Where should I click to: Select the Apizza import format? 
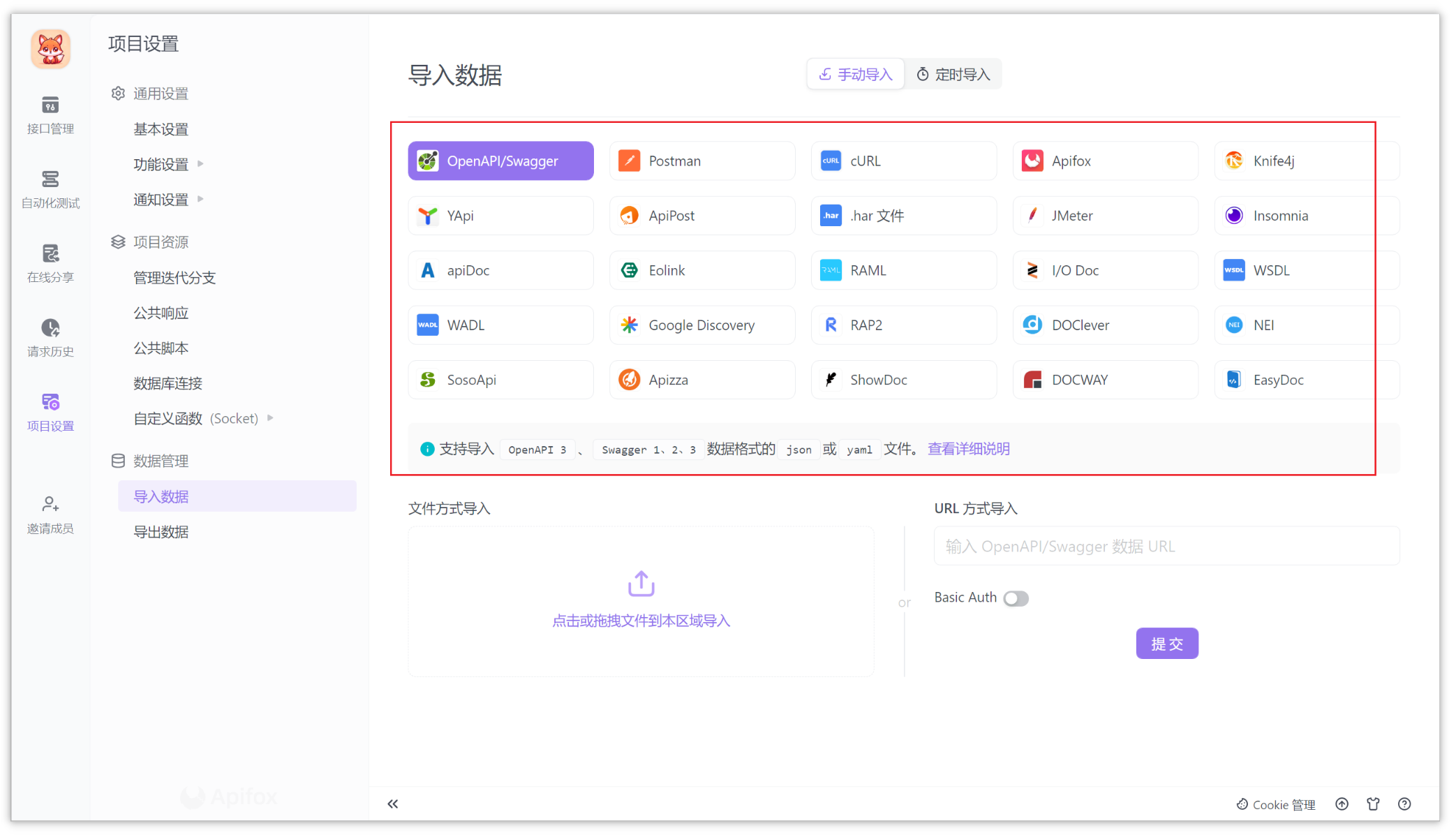pos(702,380)
